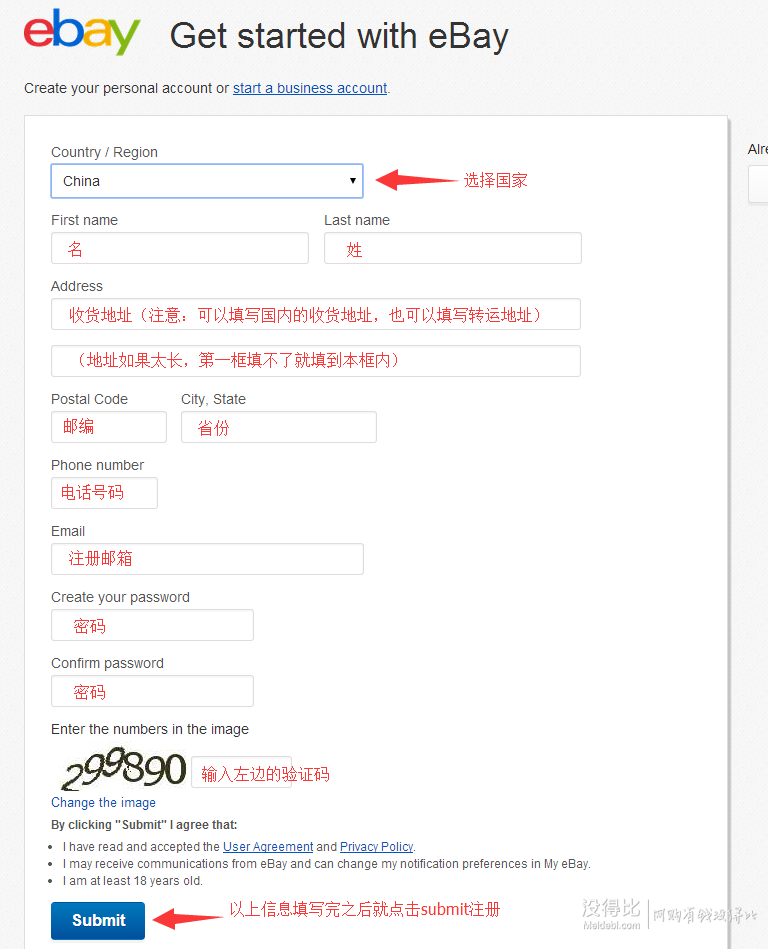Click the By clicking "Submit" I agree that text
This screenshot has width=768, height=949.
144,825
